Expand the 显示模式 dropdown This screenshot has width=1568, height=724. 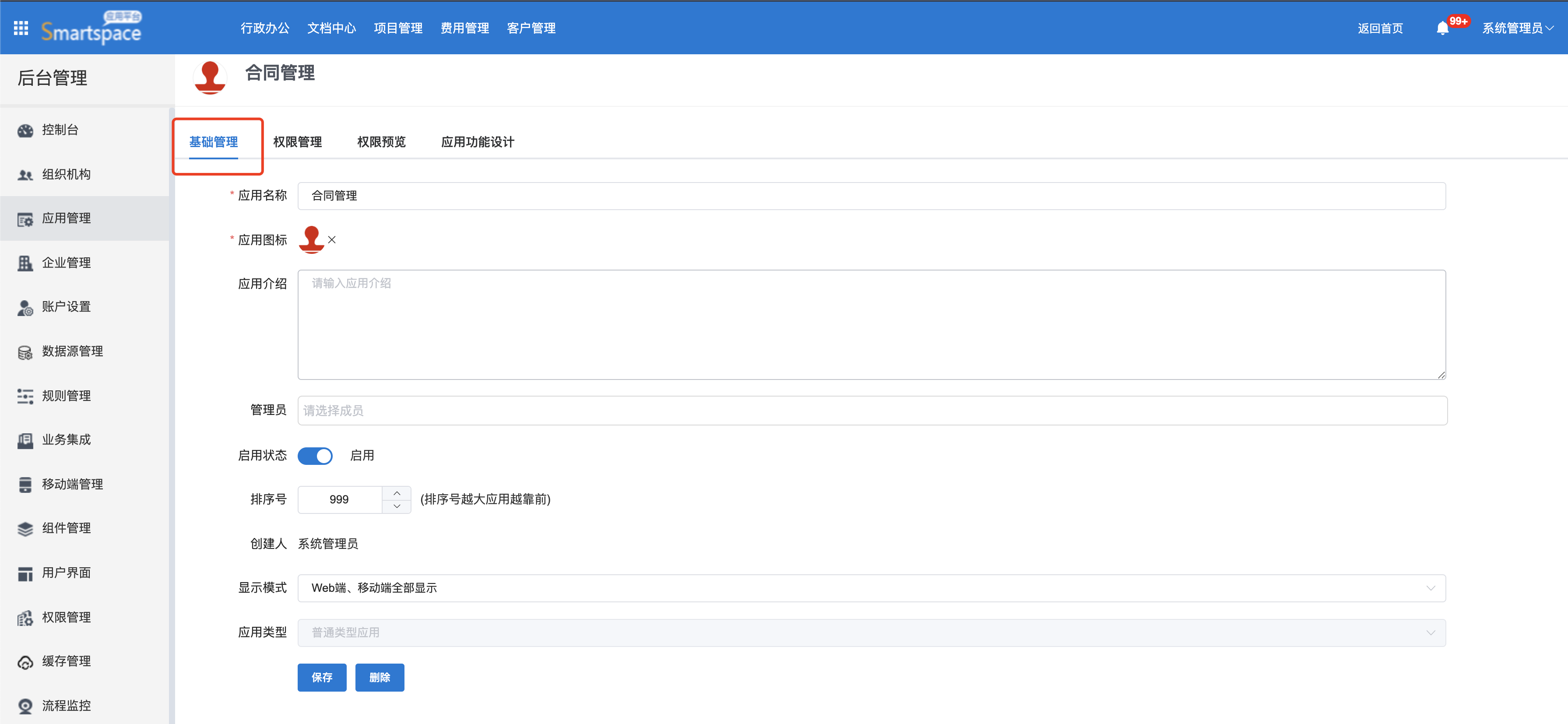[871, 588]
